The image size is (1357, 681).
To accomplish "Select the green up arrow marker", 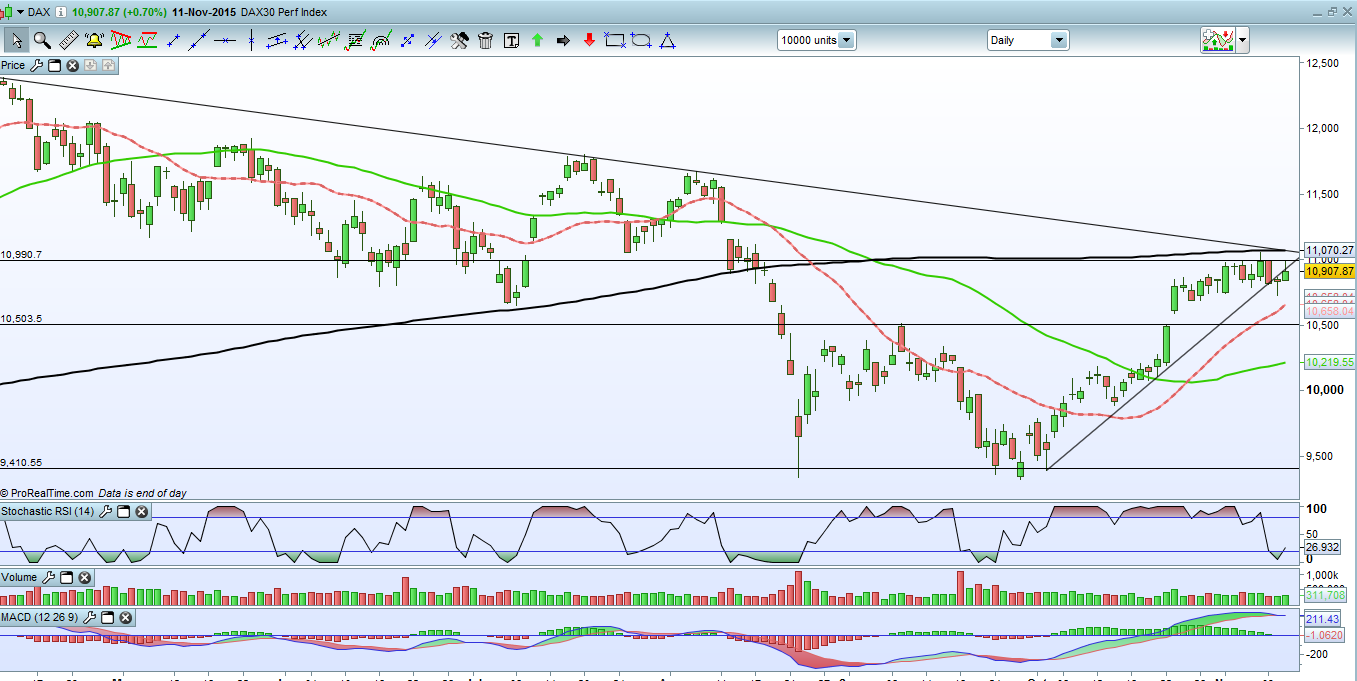I will pos(537,40).
